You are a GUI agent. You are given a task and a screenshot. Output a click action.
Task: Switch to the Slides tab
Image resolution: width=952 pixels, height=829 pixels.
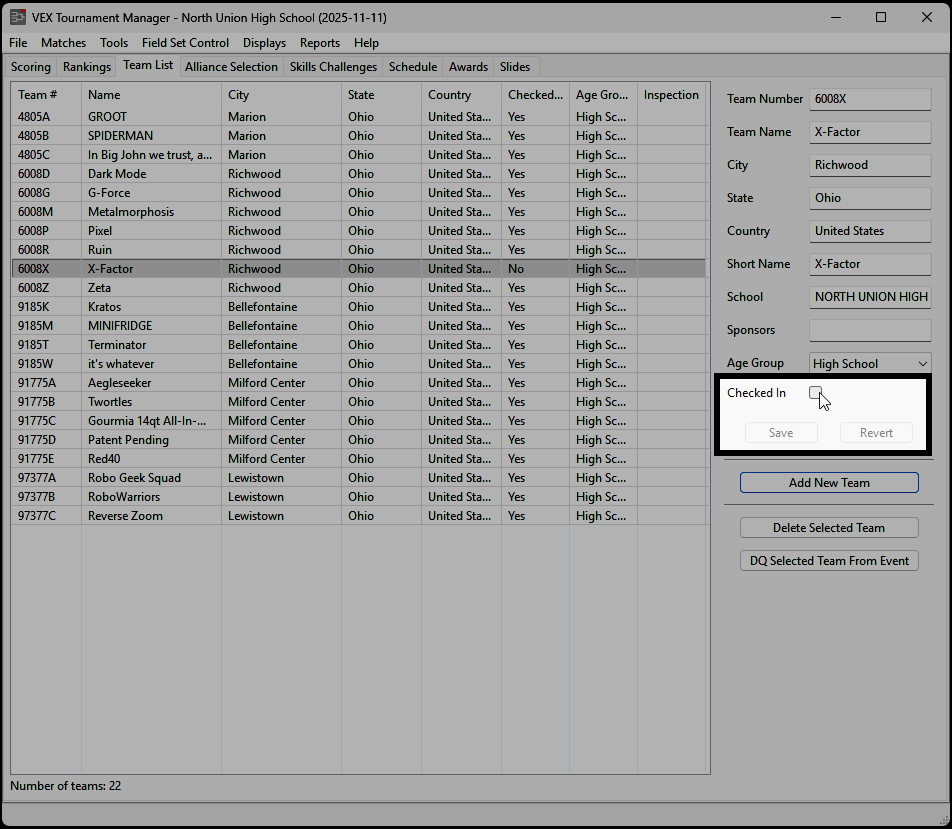(515, 67)
